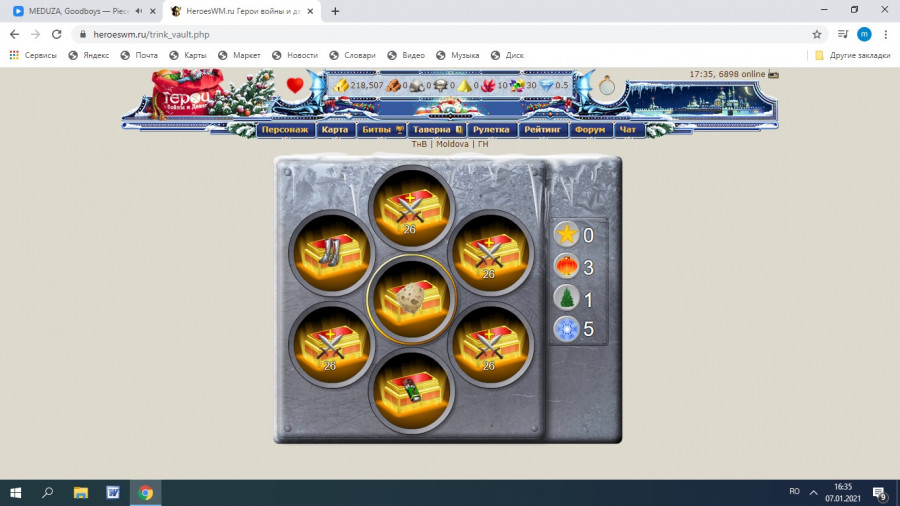Click the wood resource icon

393,85
